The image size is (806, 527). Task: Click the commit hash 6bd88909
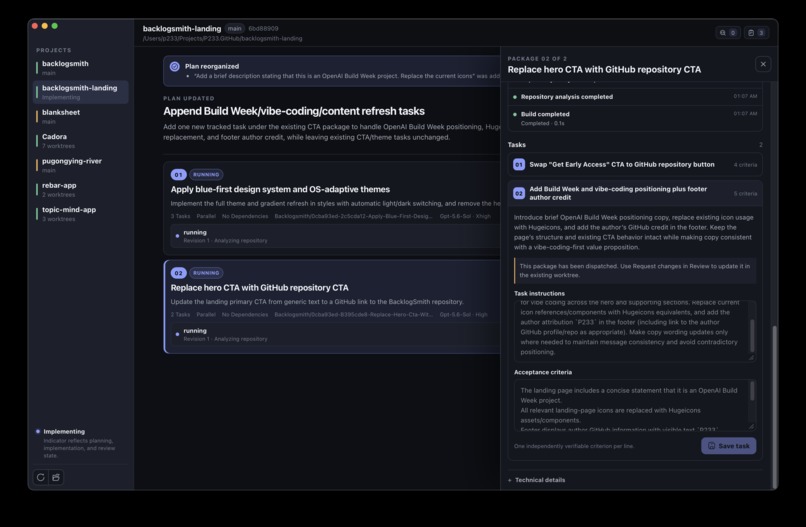pos(263,29)
